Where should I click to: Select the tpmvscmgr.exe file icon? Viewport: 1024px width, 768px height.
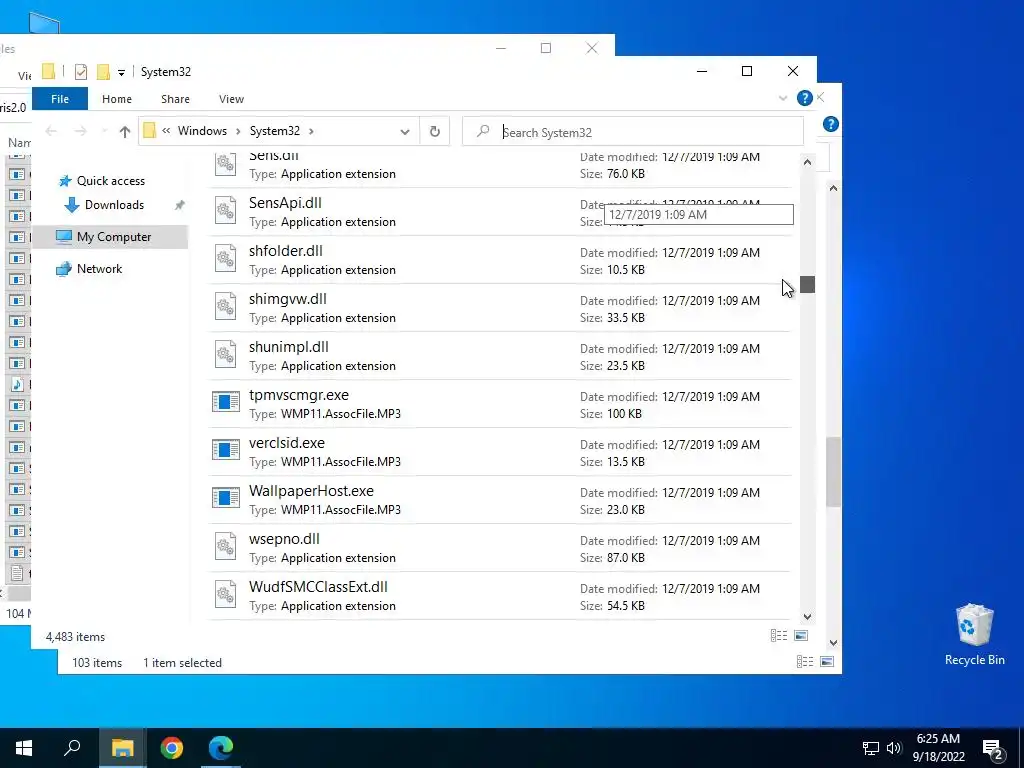226,402
